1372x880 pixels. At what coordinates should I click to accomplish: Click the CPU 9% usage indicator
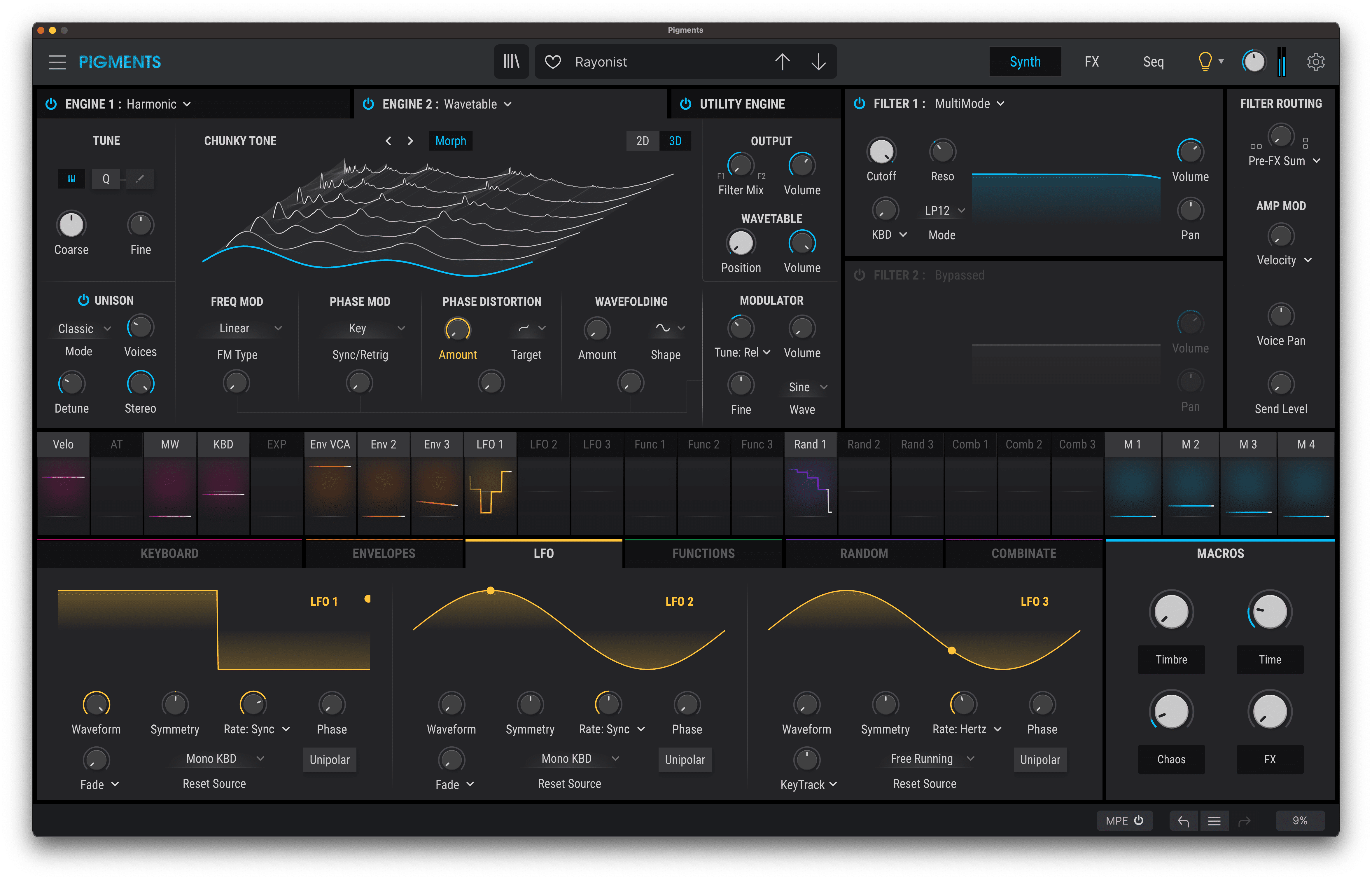coord(1299,820)
